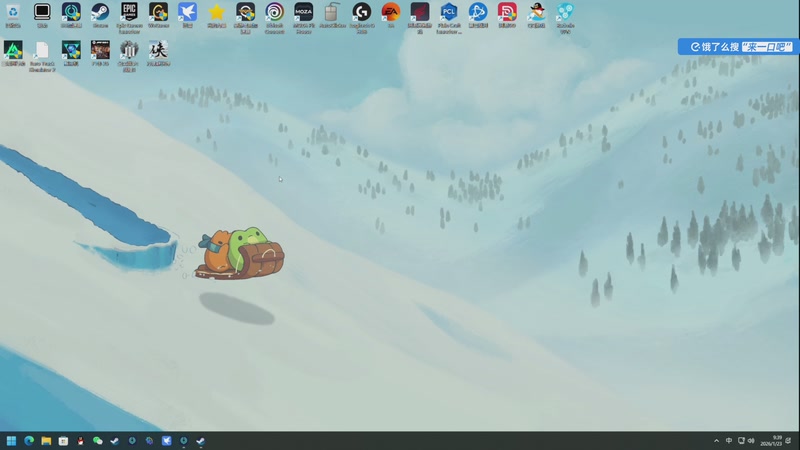Open the volume control in tray

[x=751, y=441]
